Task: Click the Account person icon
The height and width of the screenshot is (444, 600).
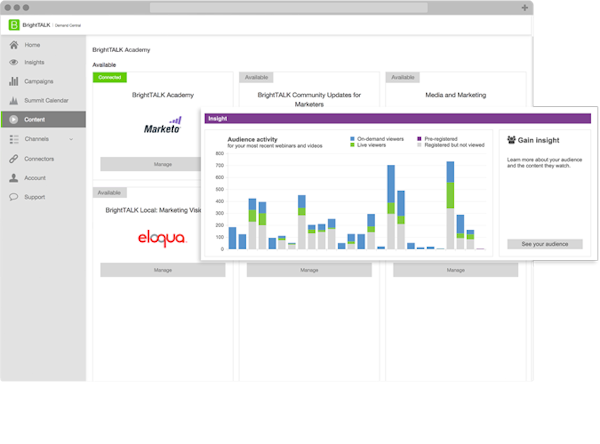Action: coord(14,178)
